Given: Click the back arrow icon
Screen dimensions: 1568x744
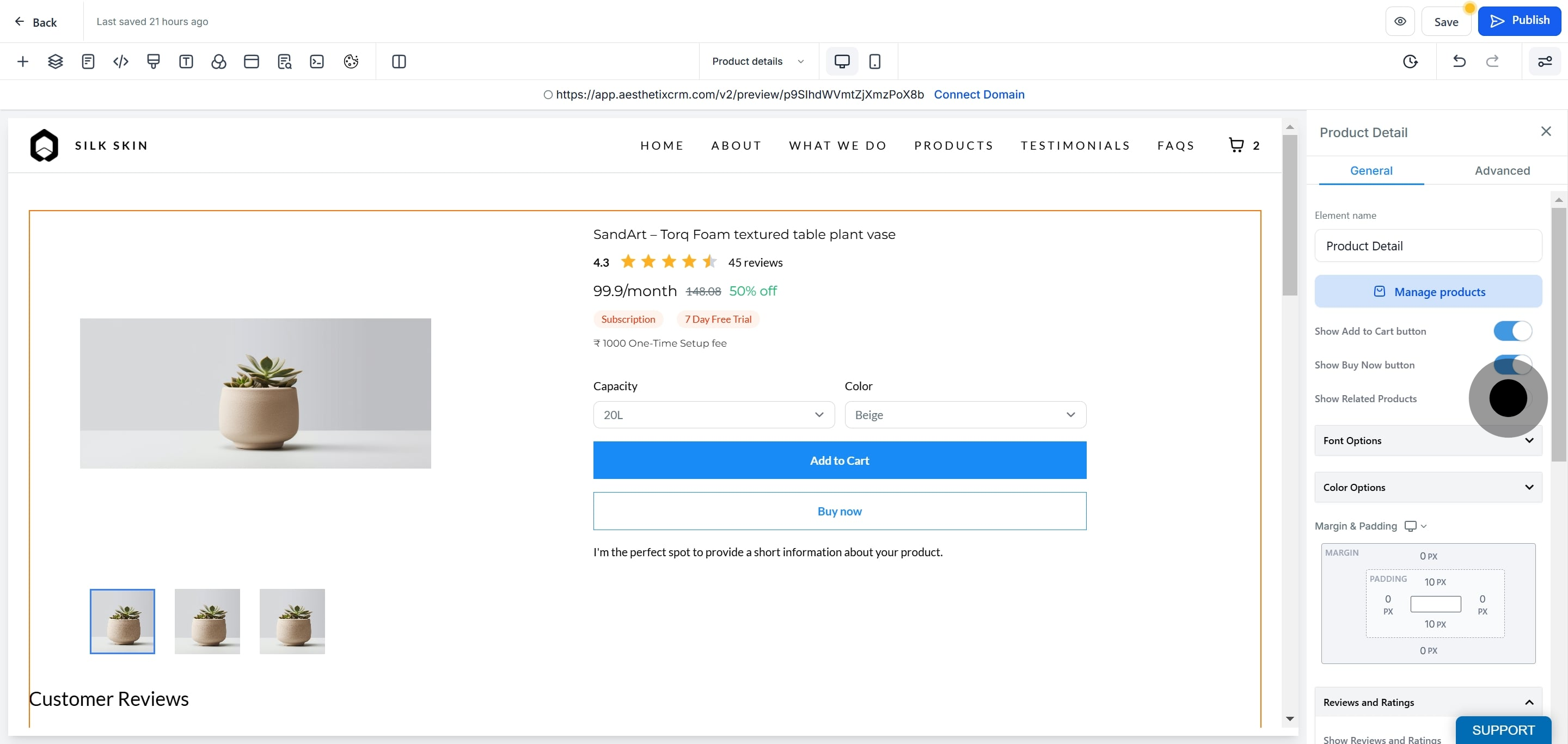Looking at the screenshot, I should tap(20, 22).
